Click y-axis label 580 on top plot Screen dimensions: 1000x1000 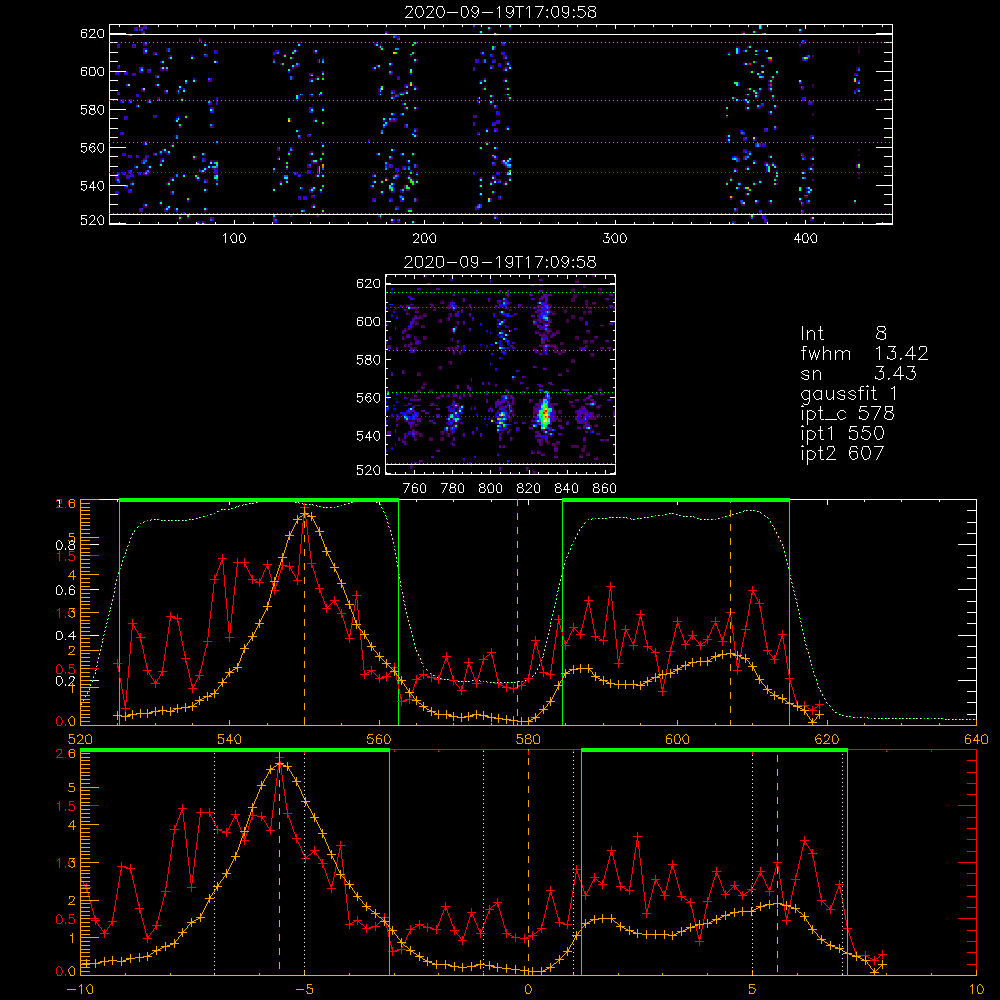coord(92,110)
